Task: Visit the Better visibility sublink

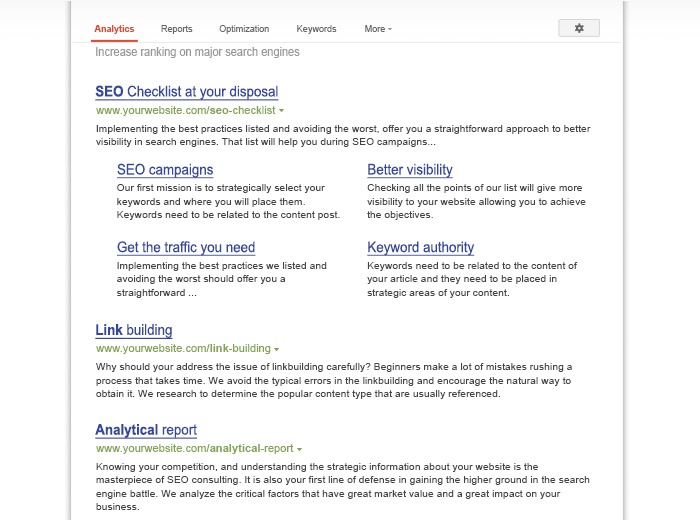Action: click(410, 170)
